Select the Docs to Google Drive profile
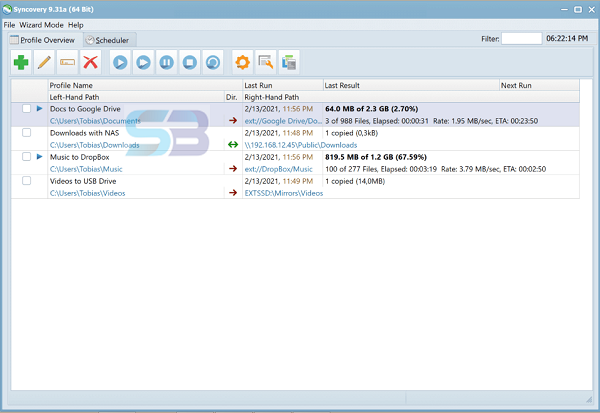Screen dimensions: 600x413 [85, 109]
